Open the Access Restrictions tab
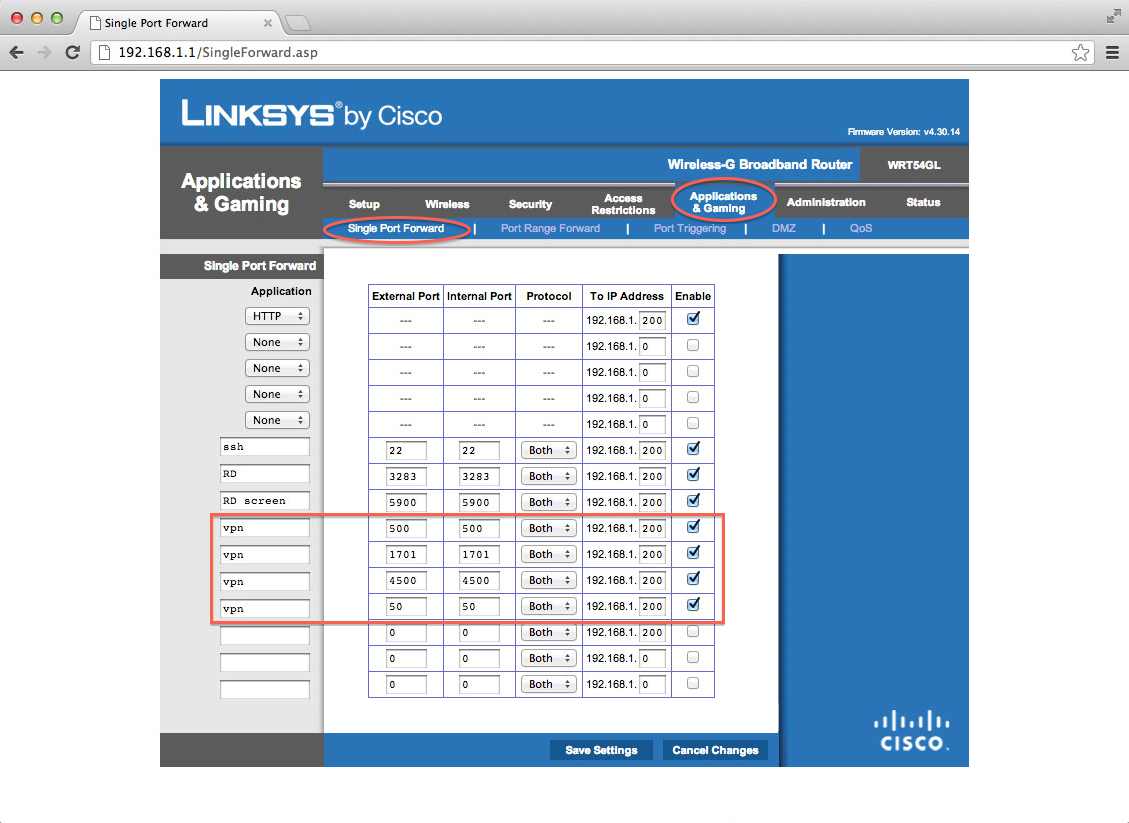Screen dimensions: 1129x823 (x=623, y=204)
